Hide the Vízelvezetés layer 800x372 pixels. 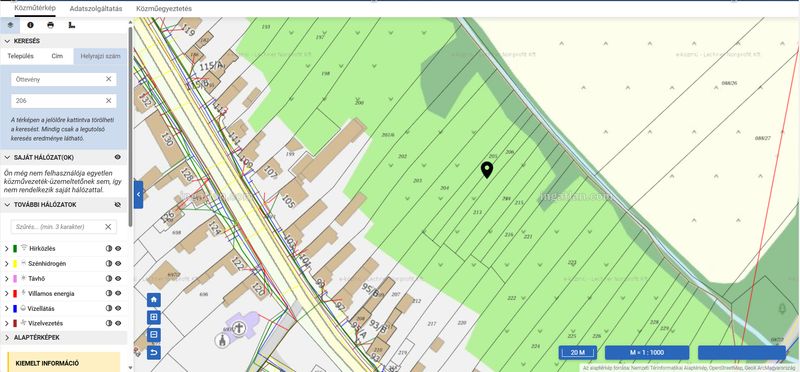click(118, 323)
